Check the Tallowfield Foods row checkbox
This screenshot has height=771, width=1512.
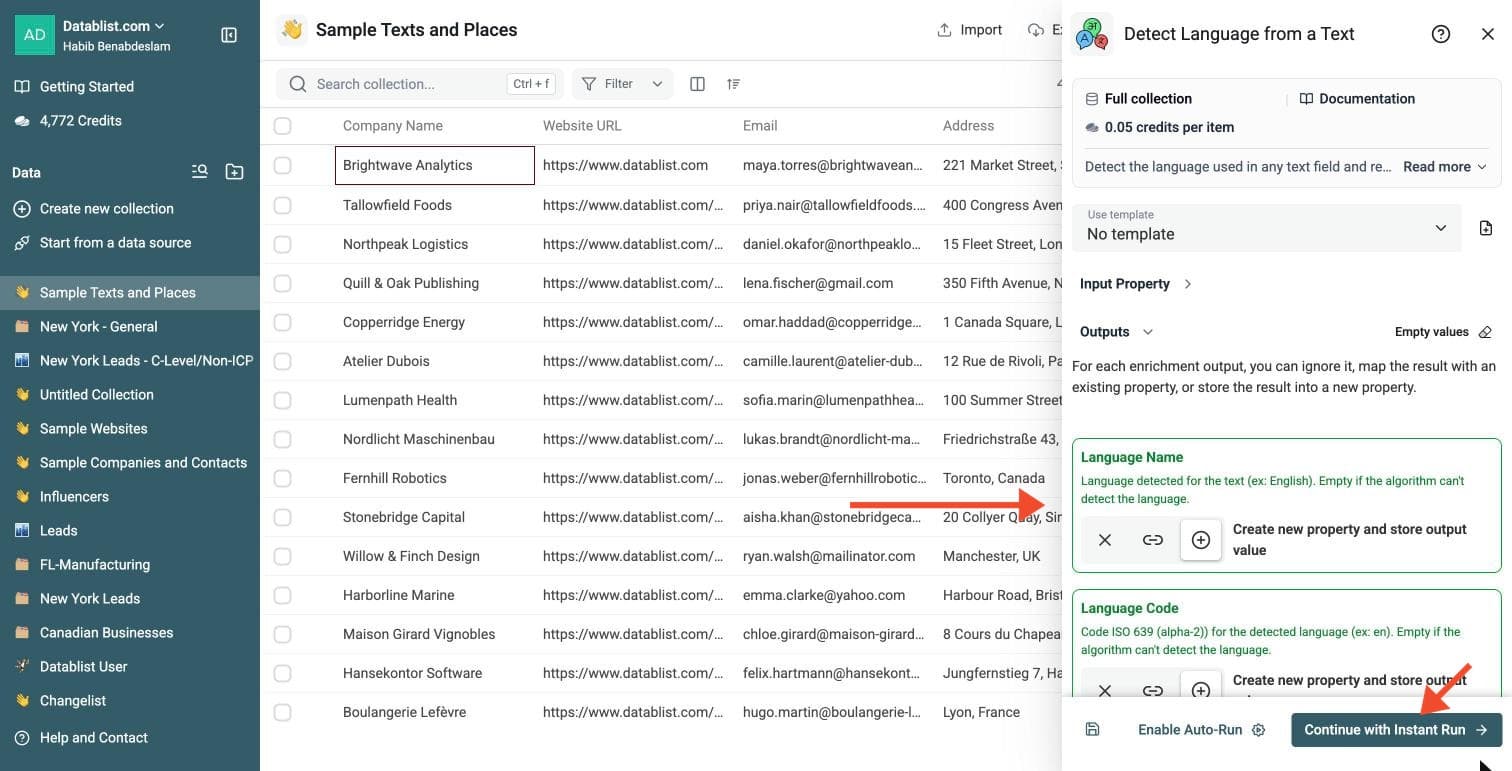(x=282, y=205)
